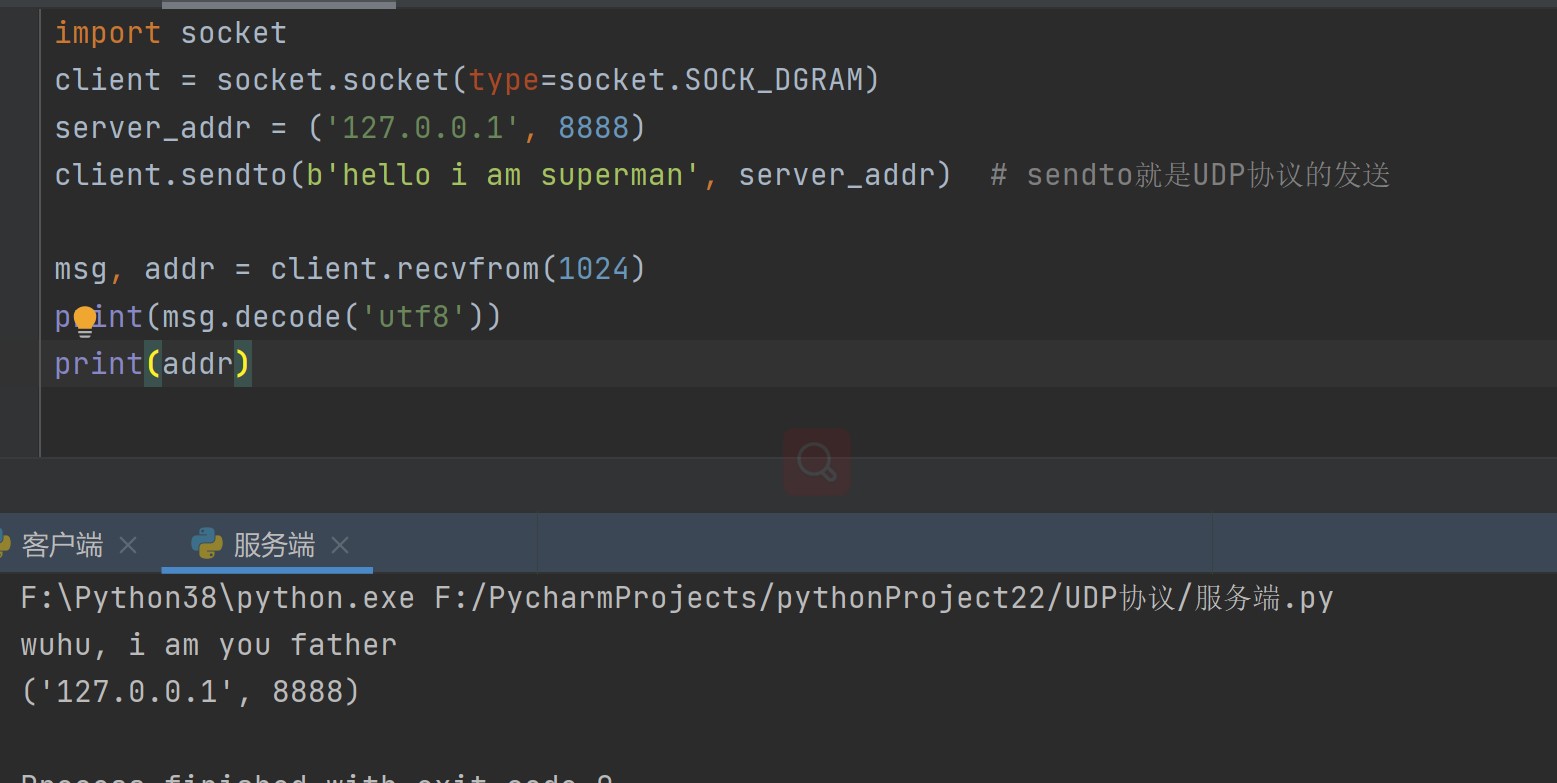The image size is (1557, 783).
Task: Click the b'hello i am superman' bytes string
Action: coord(502,175)
